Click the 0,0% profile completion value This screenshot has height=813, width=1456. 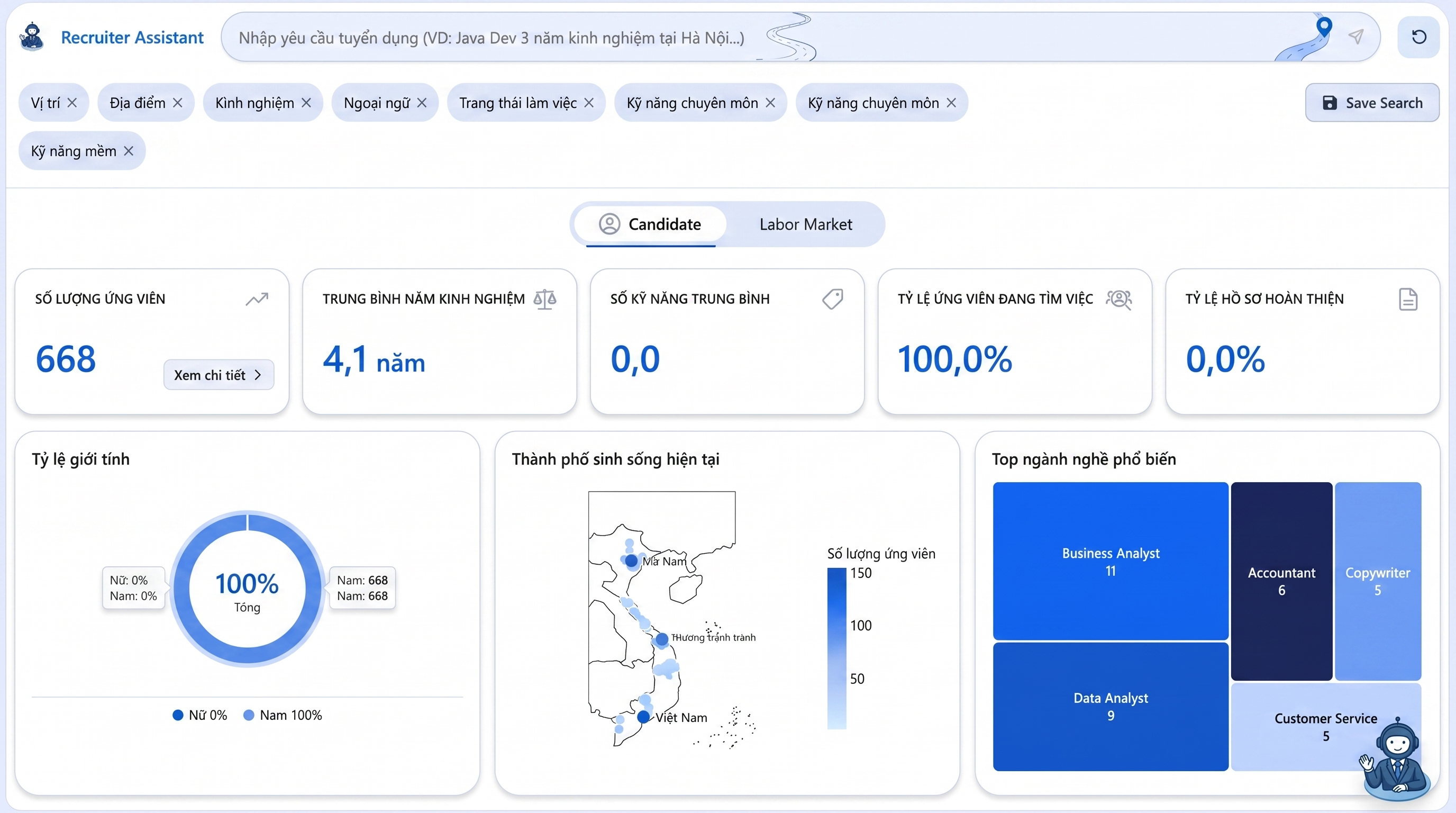click(1225, 359)
